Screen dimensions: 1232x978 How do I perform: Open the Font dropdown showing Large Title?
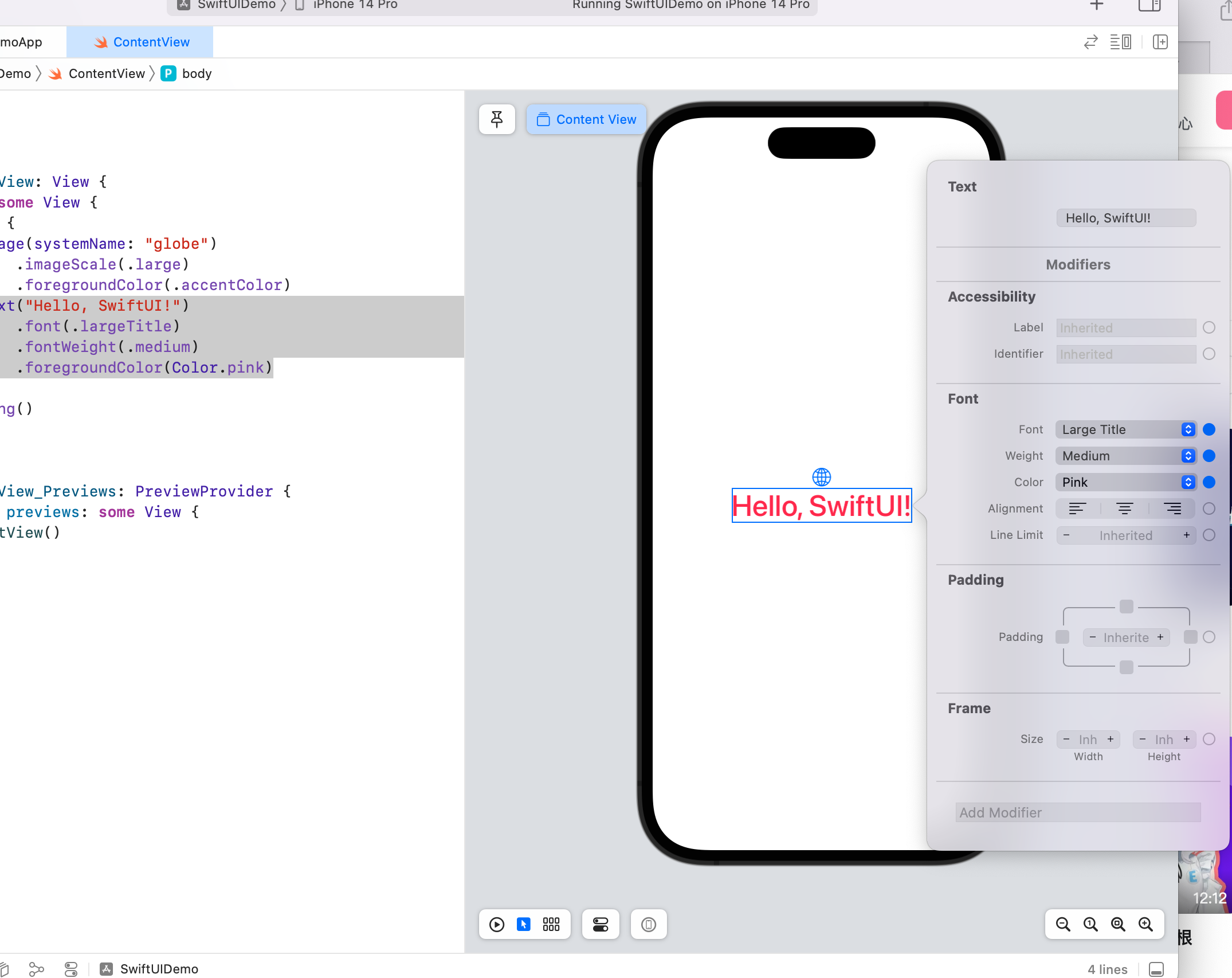point(1126,429)
